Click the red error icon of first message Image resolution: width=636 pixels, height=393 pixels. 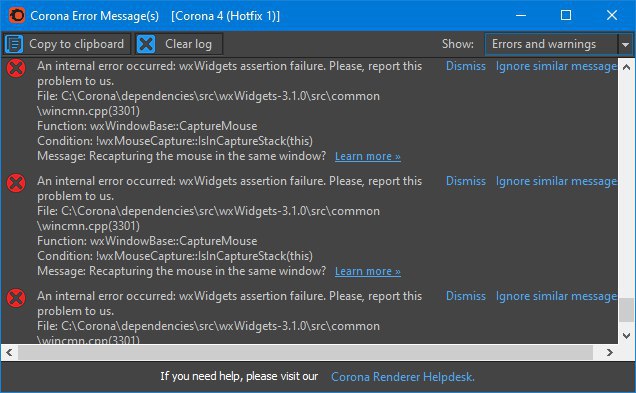click(16, 68)
